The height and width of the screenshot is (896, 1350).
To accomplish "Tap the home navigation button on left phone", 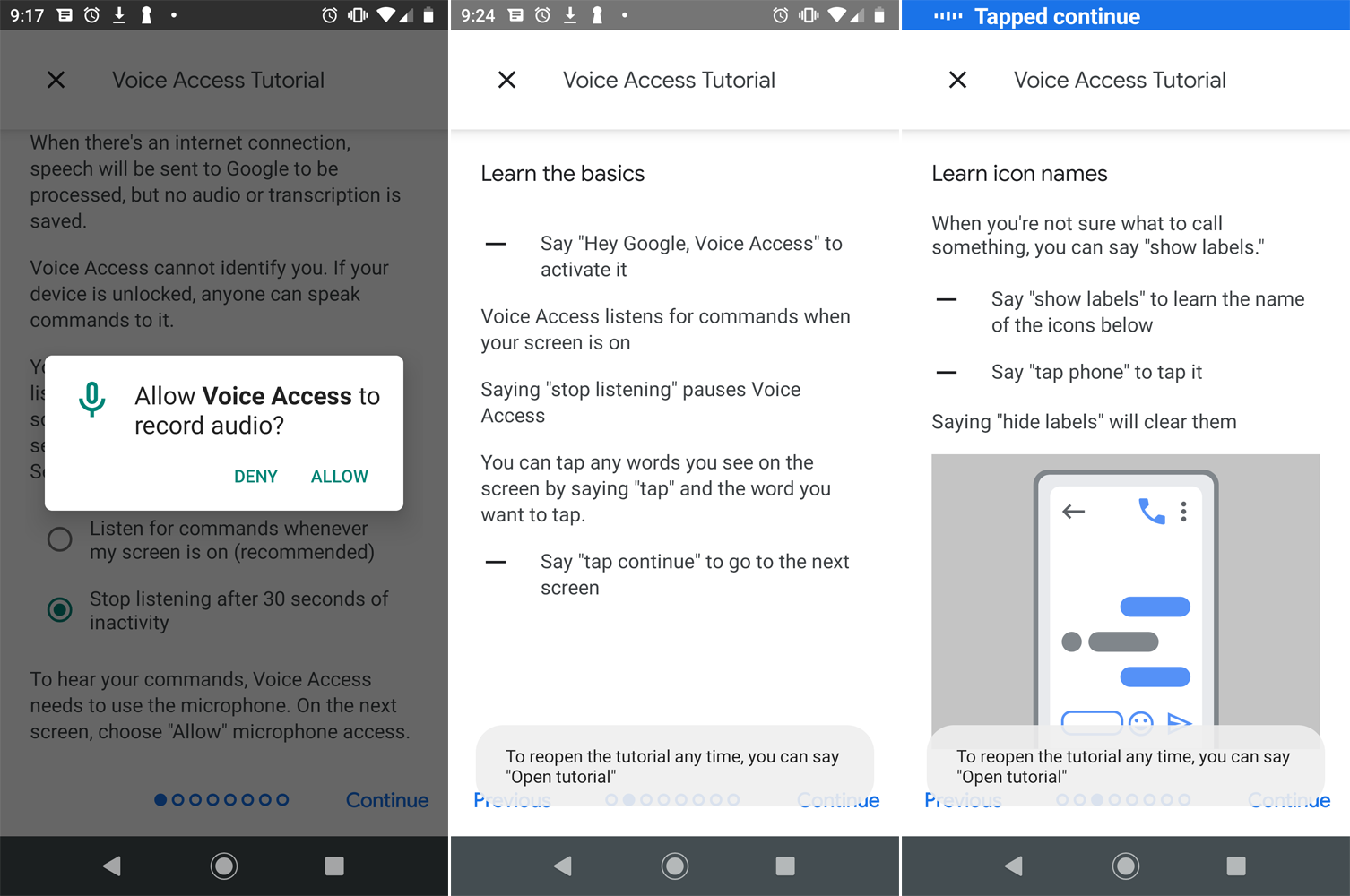I will [224, 866].
